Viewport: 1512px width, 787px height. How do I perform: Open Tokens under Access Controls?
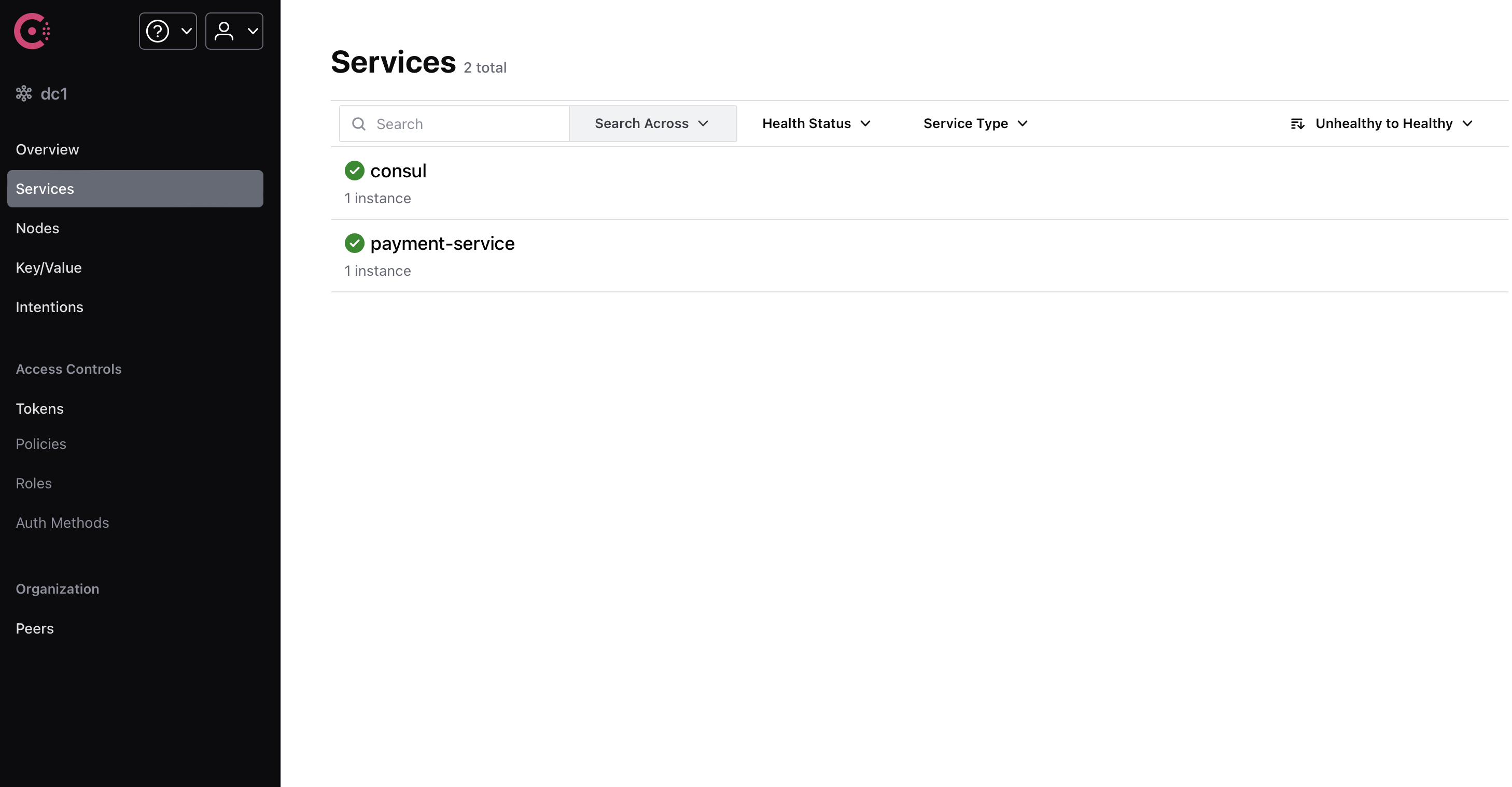39,409
